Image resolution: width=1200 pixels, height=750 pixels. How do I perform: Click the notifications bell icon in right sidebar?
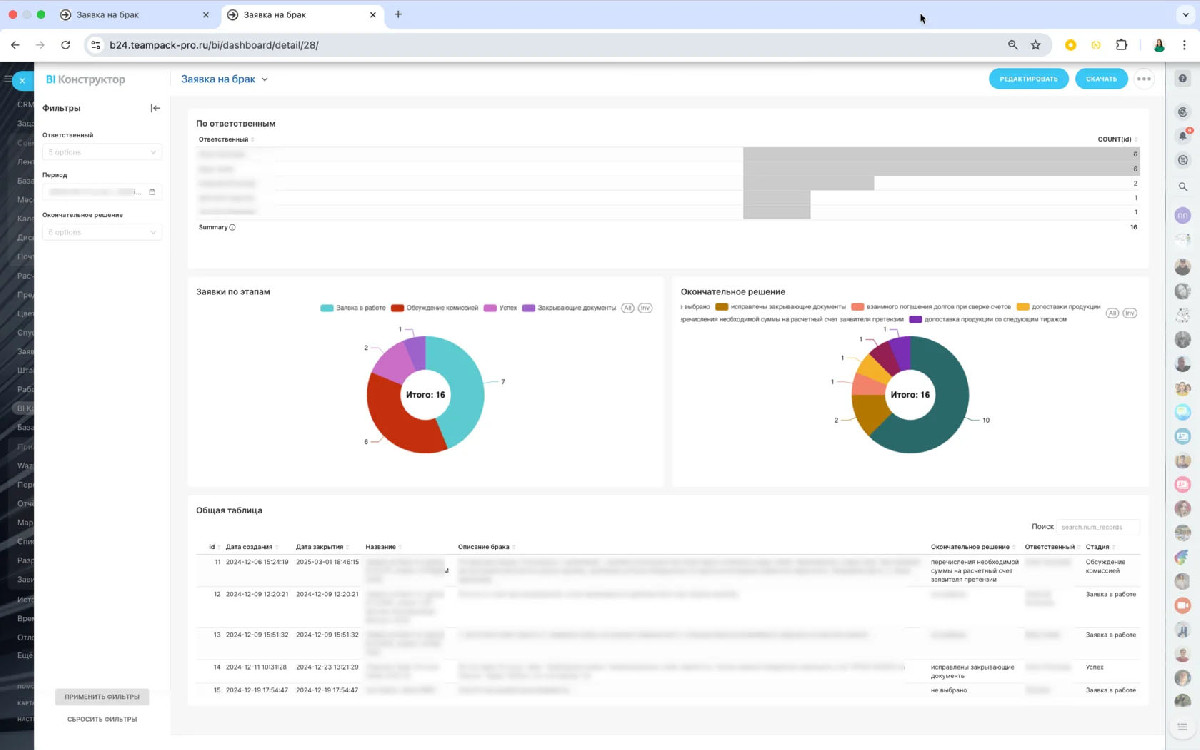[x=1182, y=136]
